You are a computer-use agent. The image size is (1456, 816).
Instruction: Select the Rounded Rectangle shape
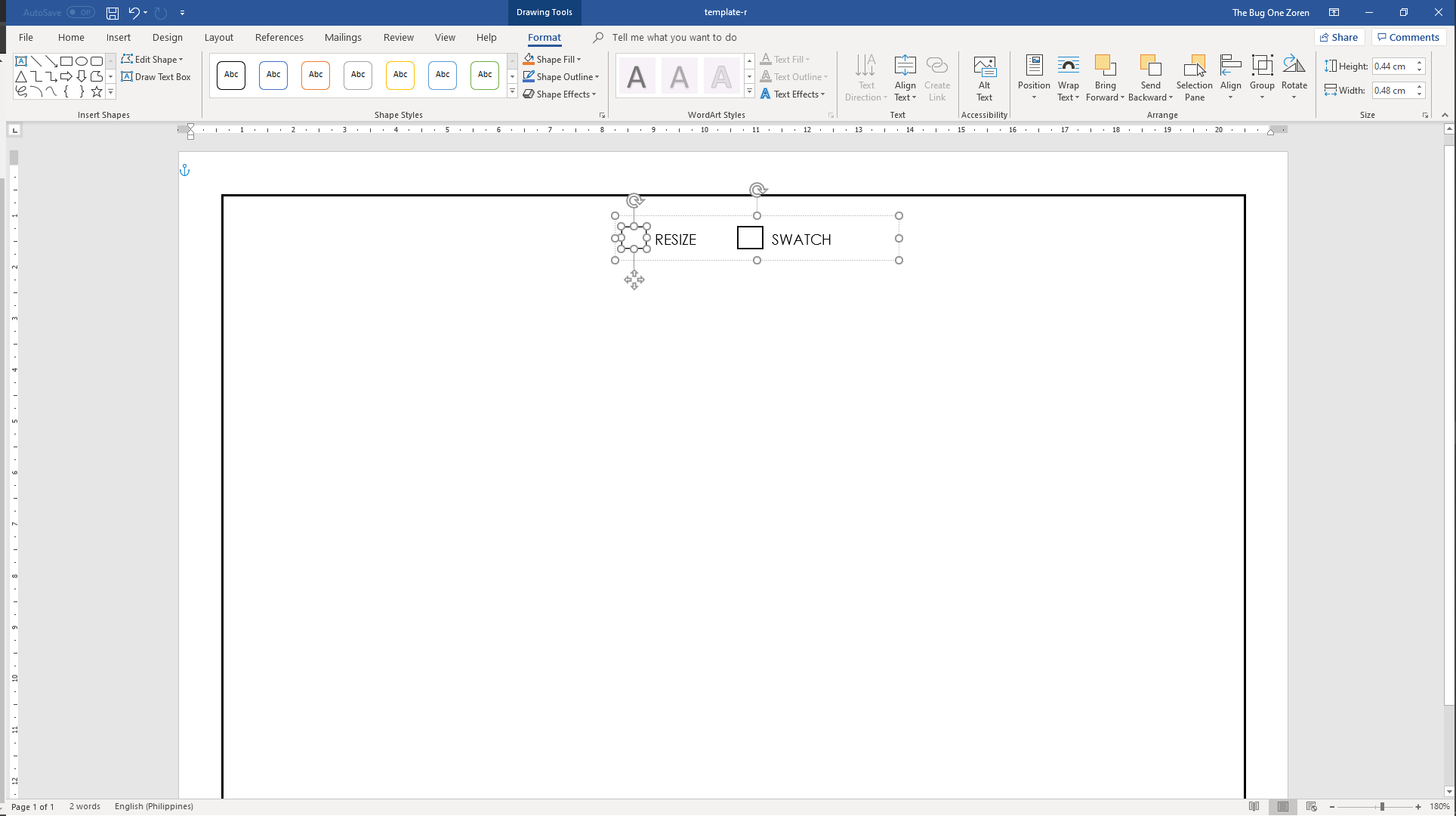97,61
